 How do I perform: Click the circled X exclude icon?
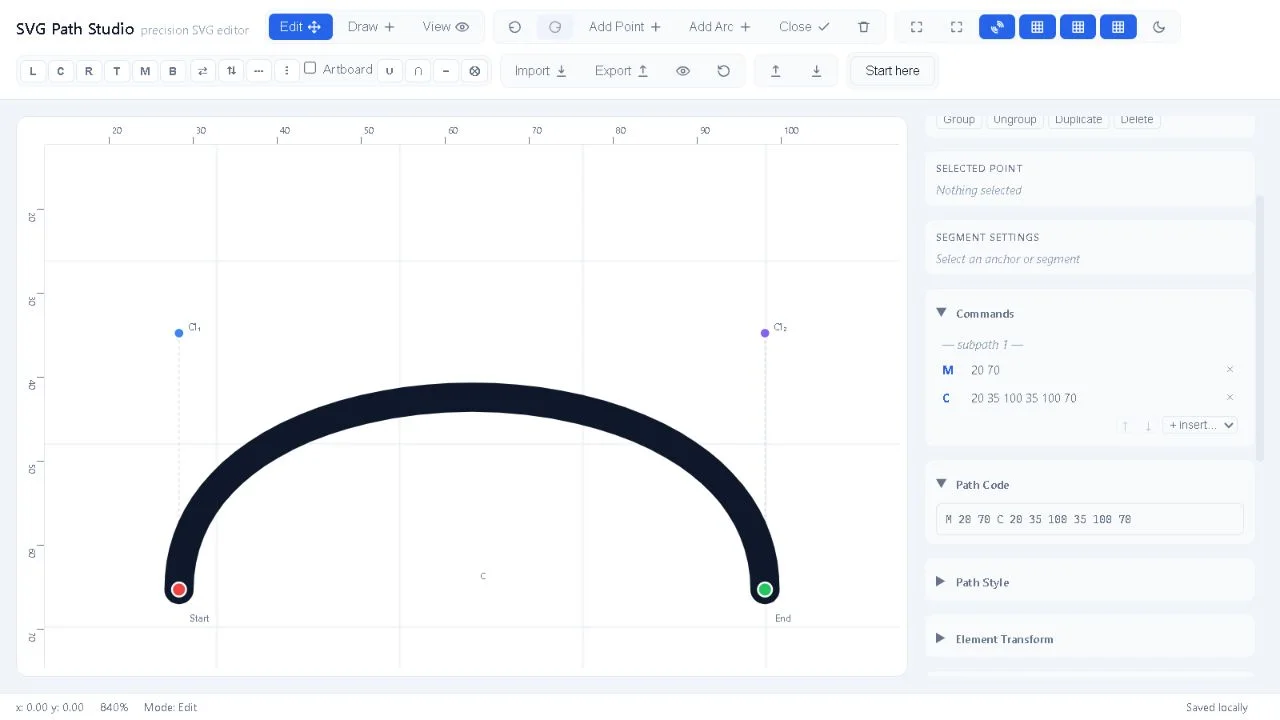pos(474,71)
